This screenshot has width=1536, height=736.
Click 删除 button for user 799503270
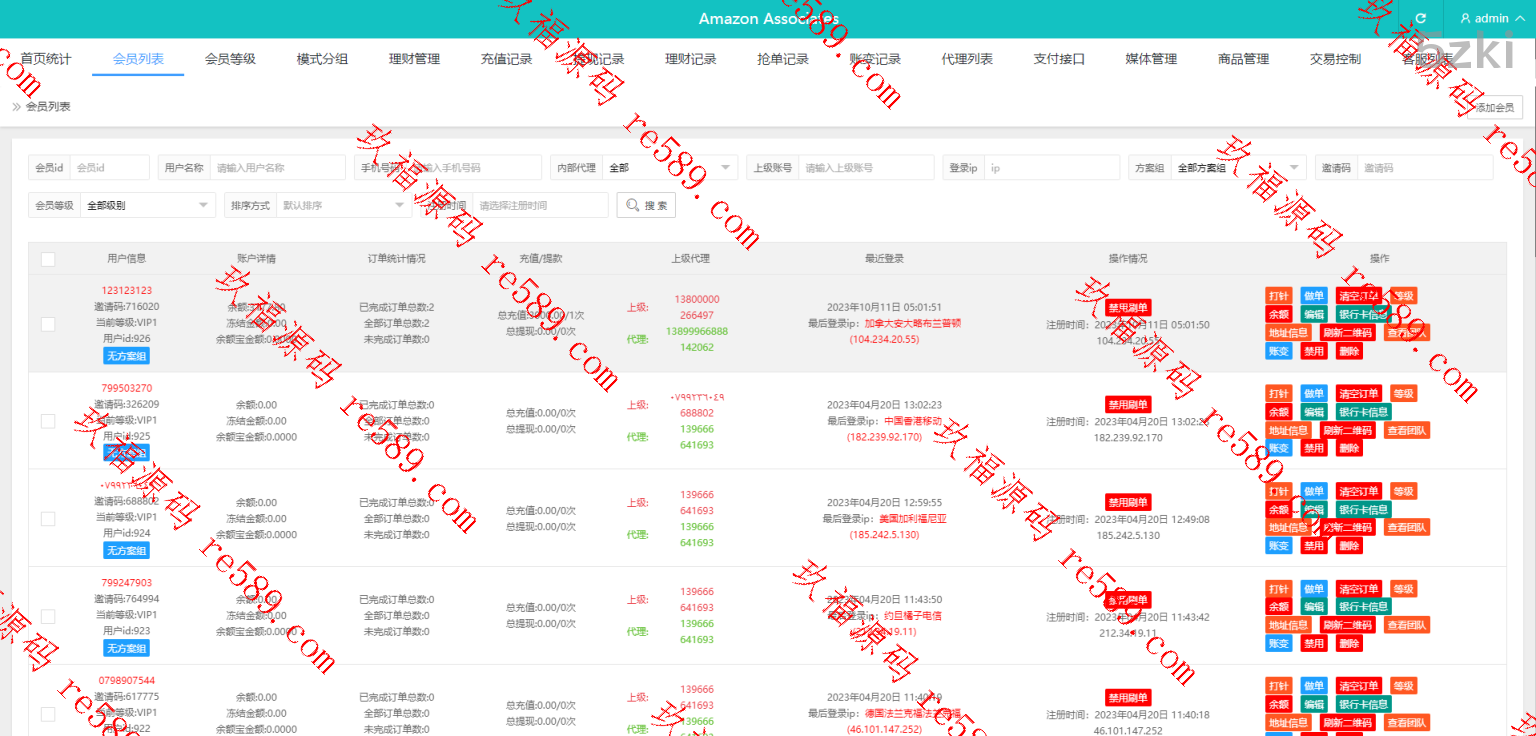point(1349,448)
